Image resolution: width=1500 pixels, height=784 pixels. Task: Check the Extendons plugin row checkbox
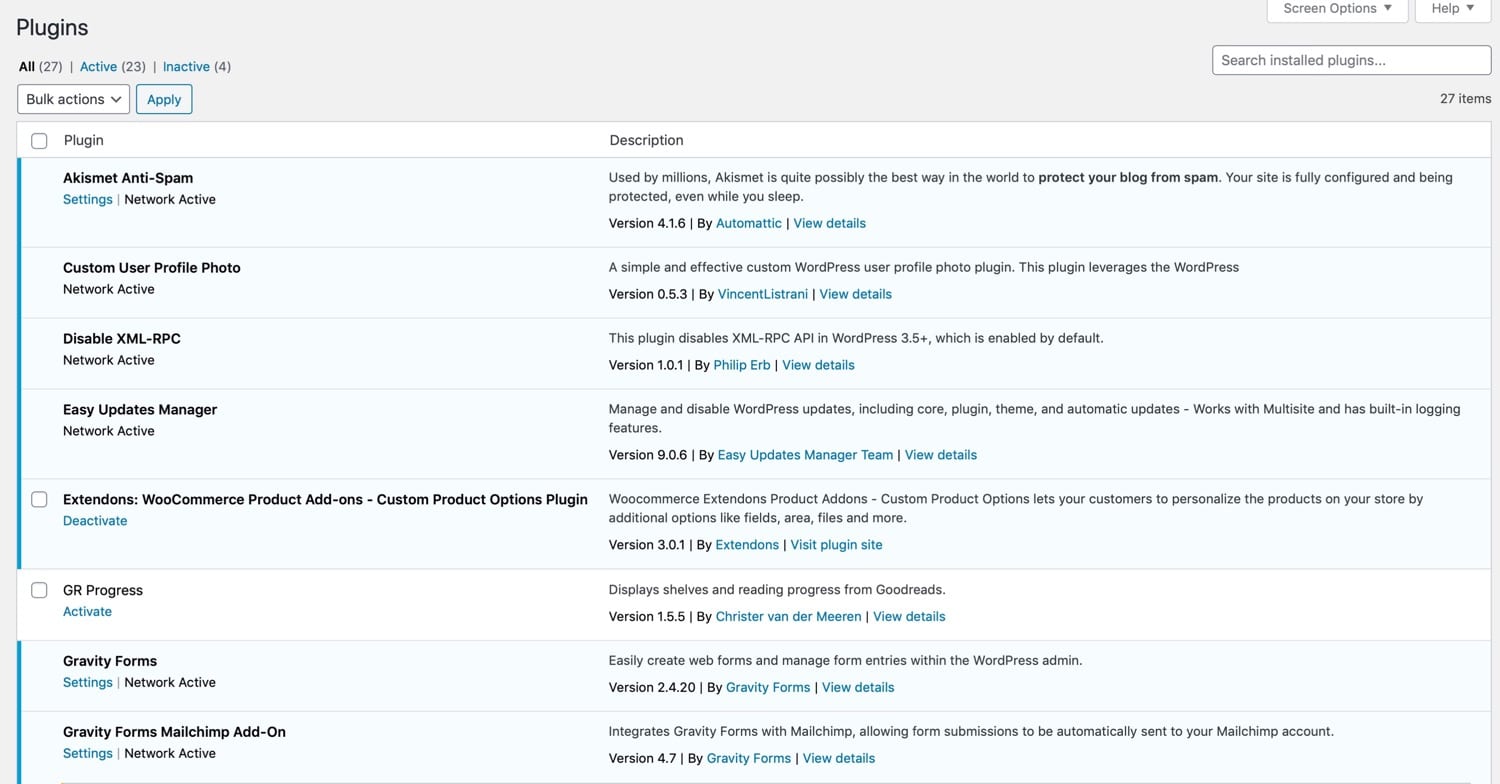[x=39, y=499]
